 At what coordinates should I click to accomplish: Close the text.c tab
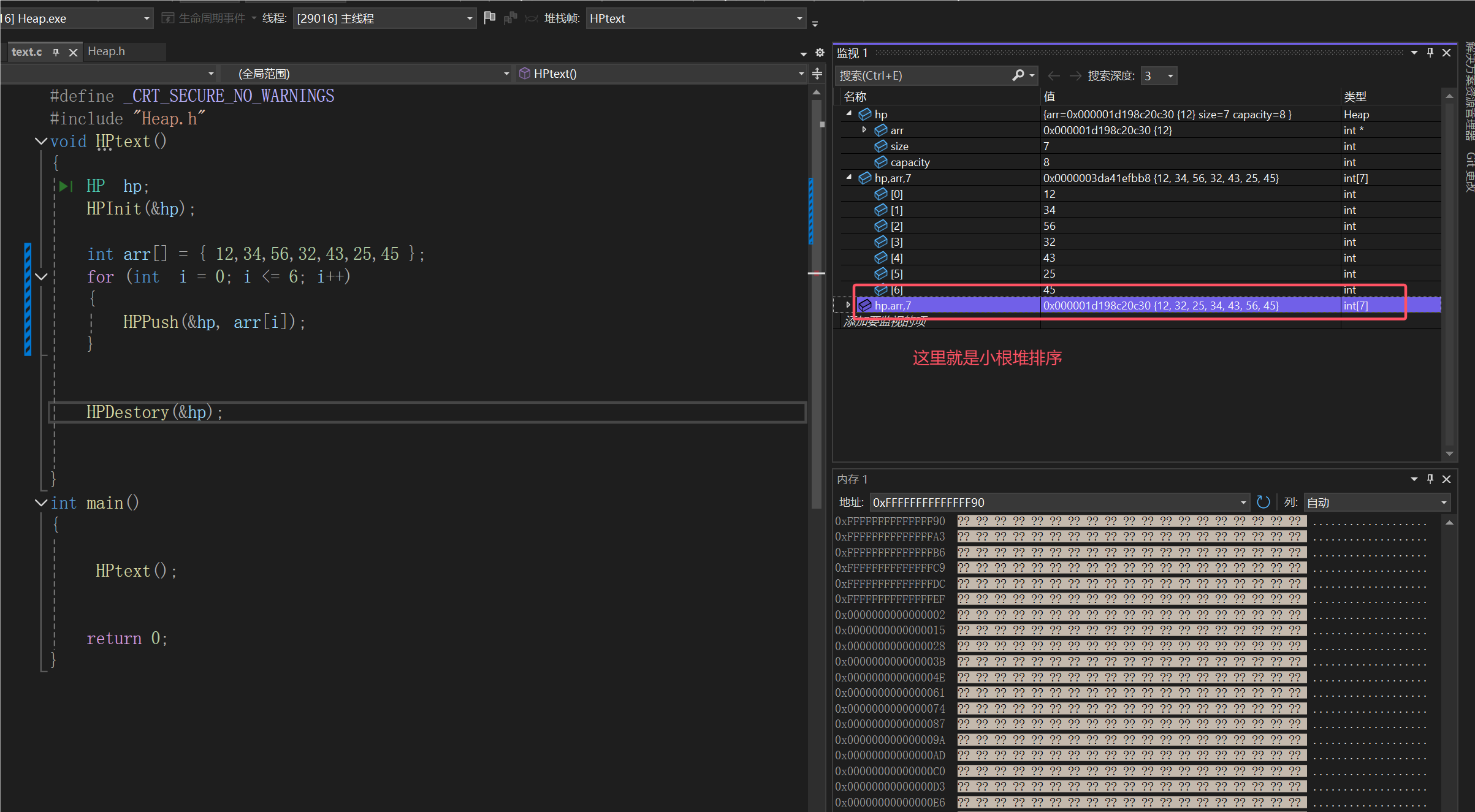(x=73, y=53)
